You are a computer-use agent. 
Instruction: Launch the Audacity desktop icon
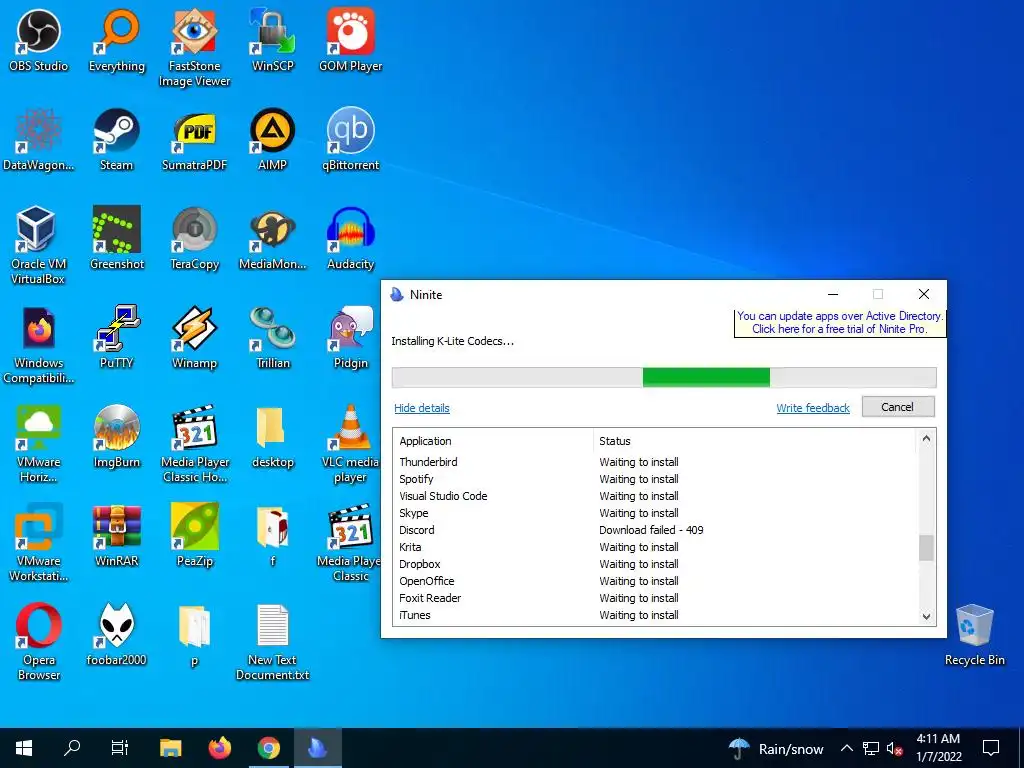(x=351, y=239)
